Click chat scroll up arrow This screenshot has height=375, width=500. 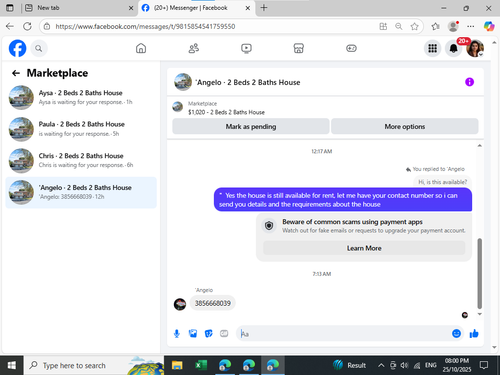(x=479, y=146)
